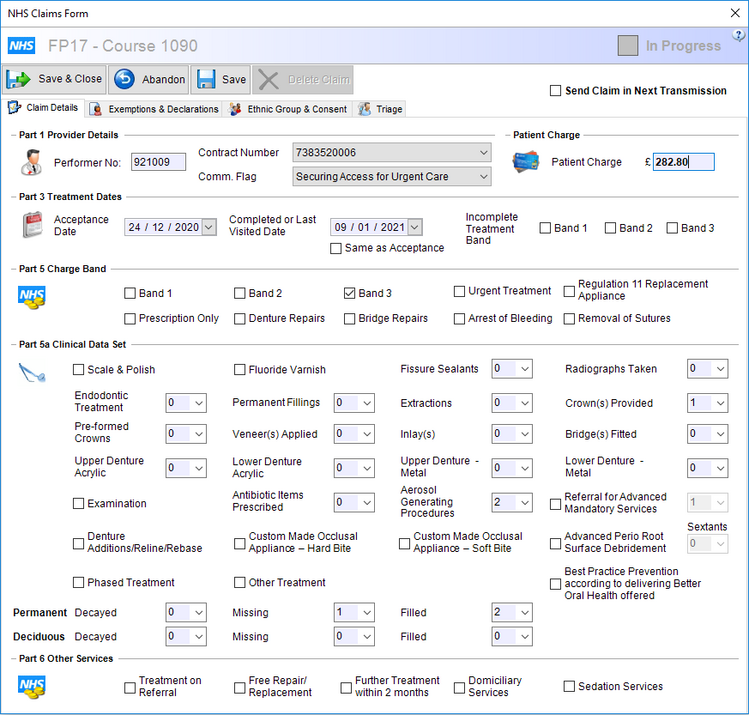Image resolution: width=749 pixels, height=715 pixels.
Task: Open the Exemptions & Declarations tab
Action: 154,109
